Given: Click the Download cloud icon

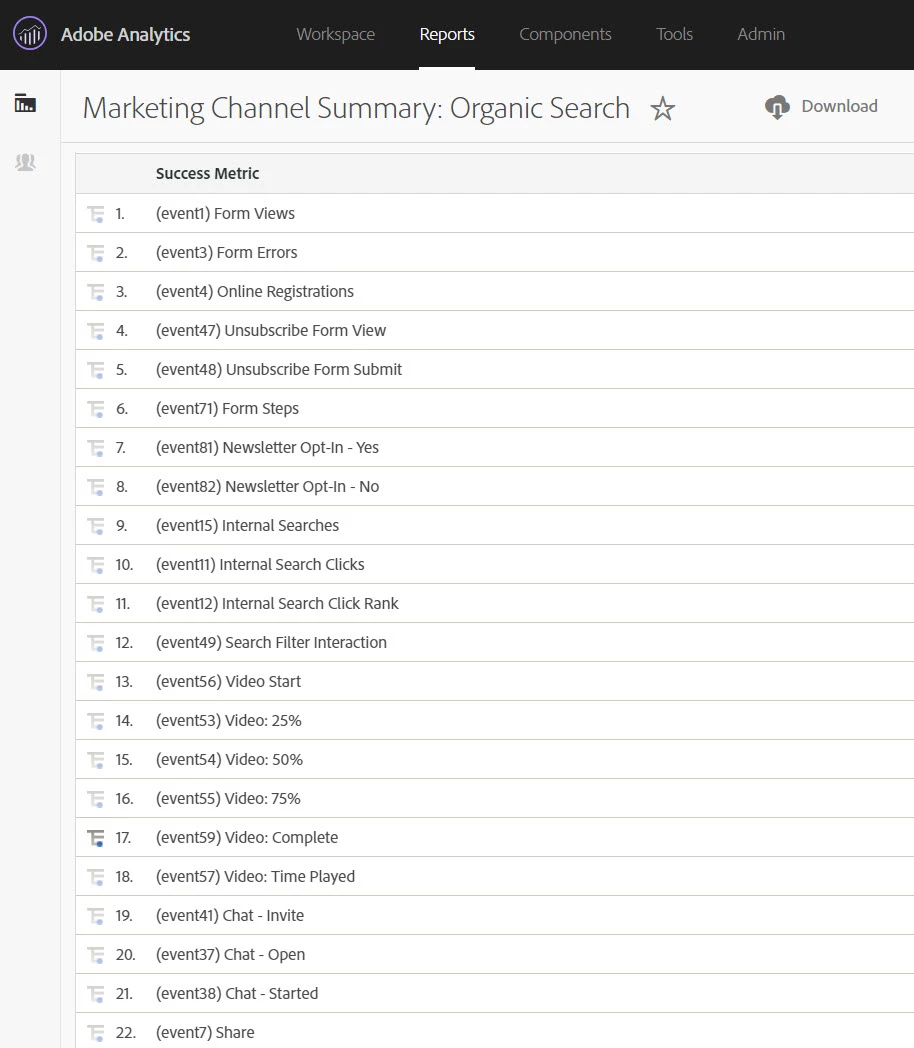Looking at the screenshot, I should click(777, 107).
